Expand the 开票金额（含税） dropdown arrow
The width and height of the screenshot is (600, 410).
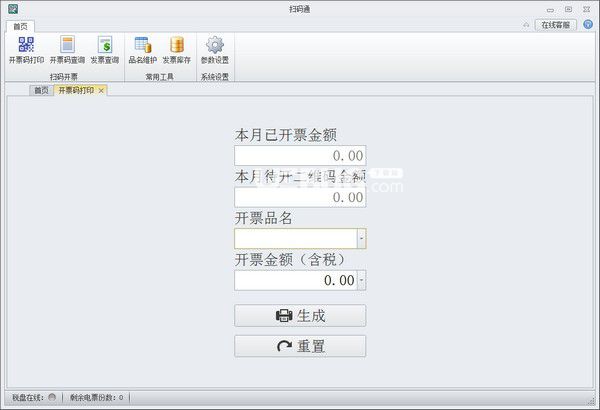pos(362,280)
